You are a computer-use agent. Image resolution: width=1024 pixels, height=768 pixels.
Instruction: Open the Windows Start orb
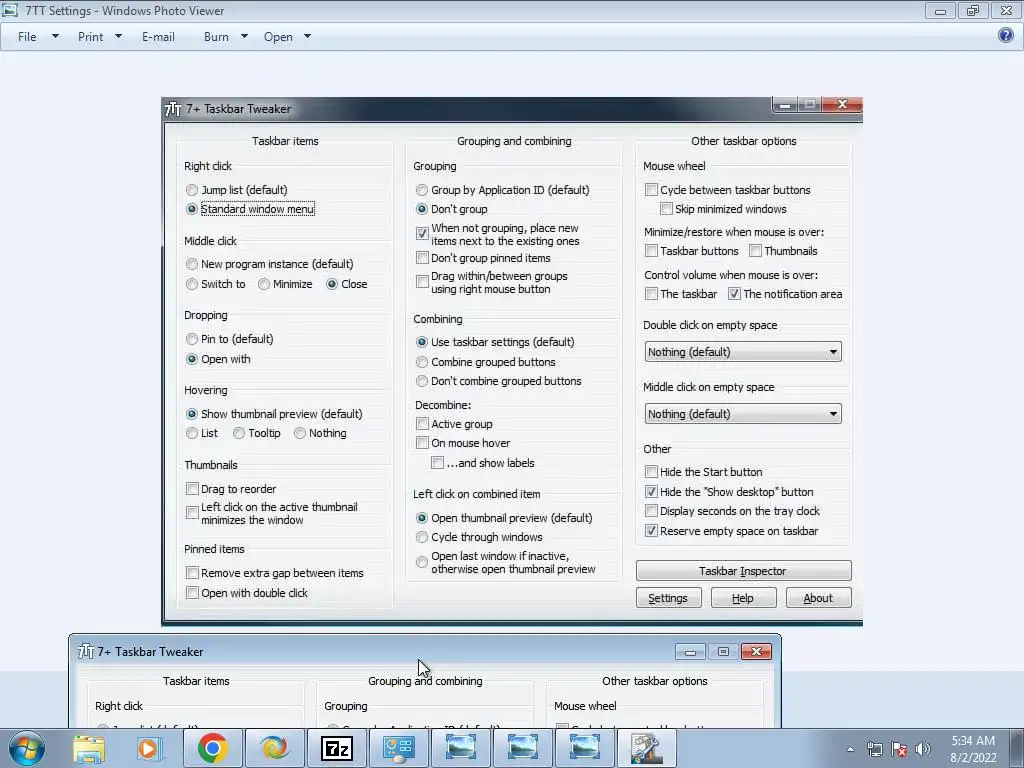pyautogui.click(x=27, y=748)
